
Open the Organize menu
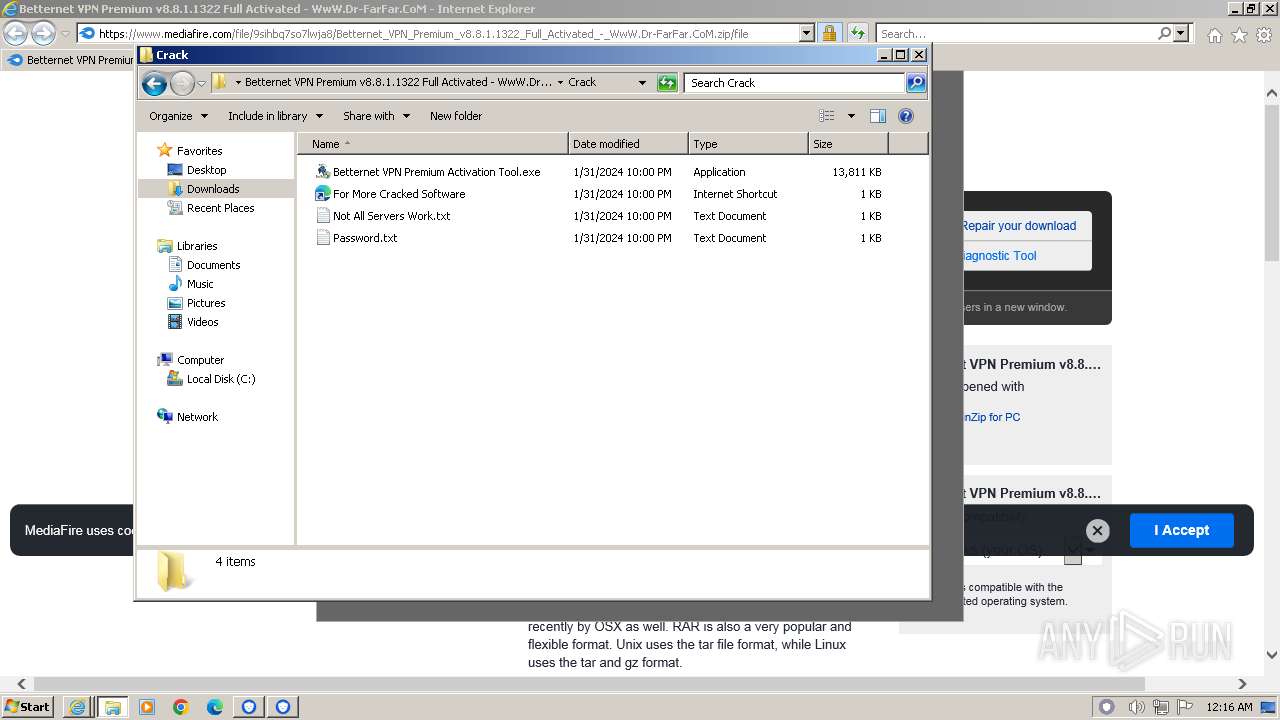point(178,116)
